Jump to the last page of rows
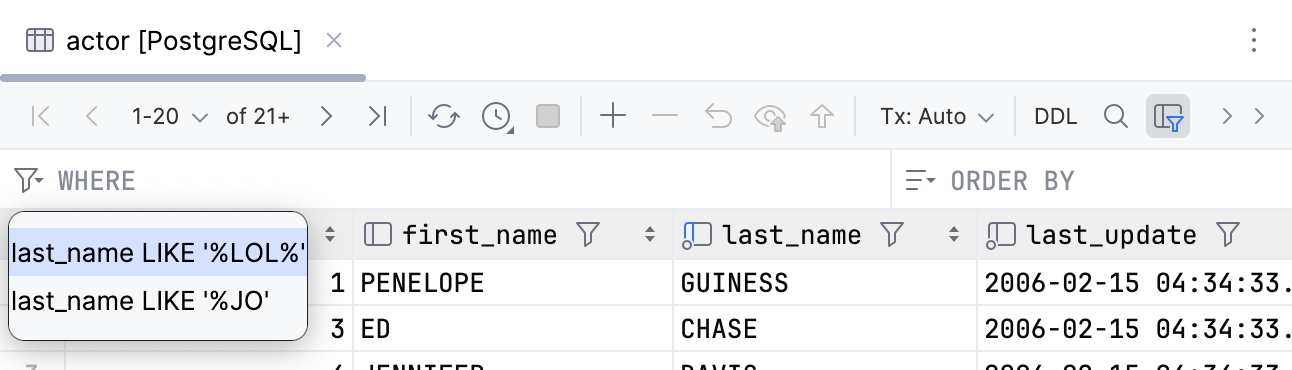 (377, 116)
